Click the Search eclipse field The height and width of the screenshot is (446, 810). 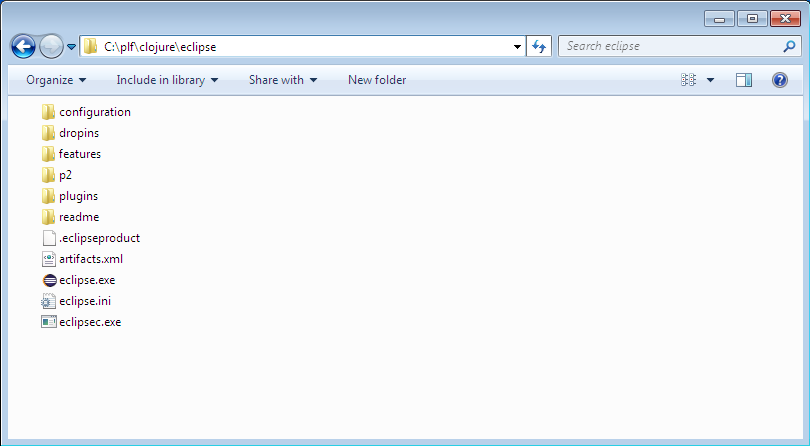[679, 46]
